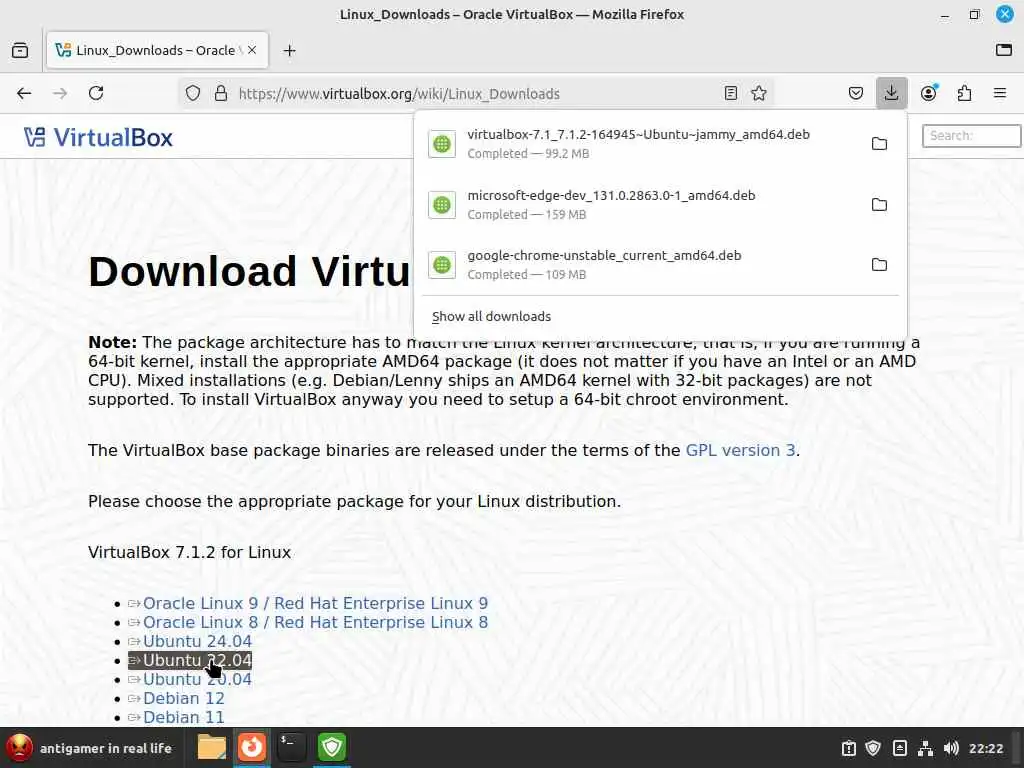
Task: Open the tracking protection shield in address bar
Action: coord(193,93)
